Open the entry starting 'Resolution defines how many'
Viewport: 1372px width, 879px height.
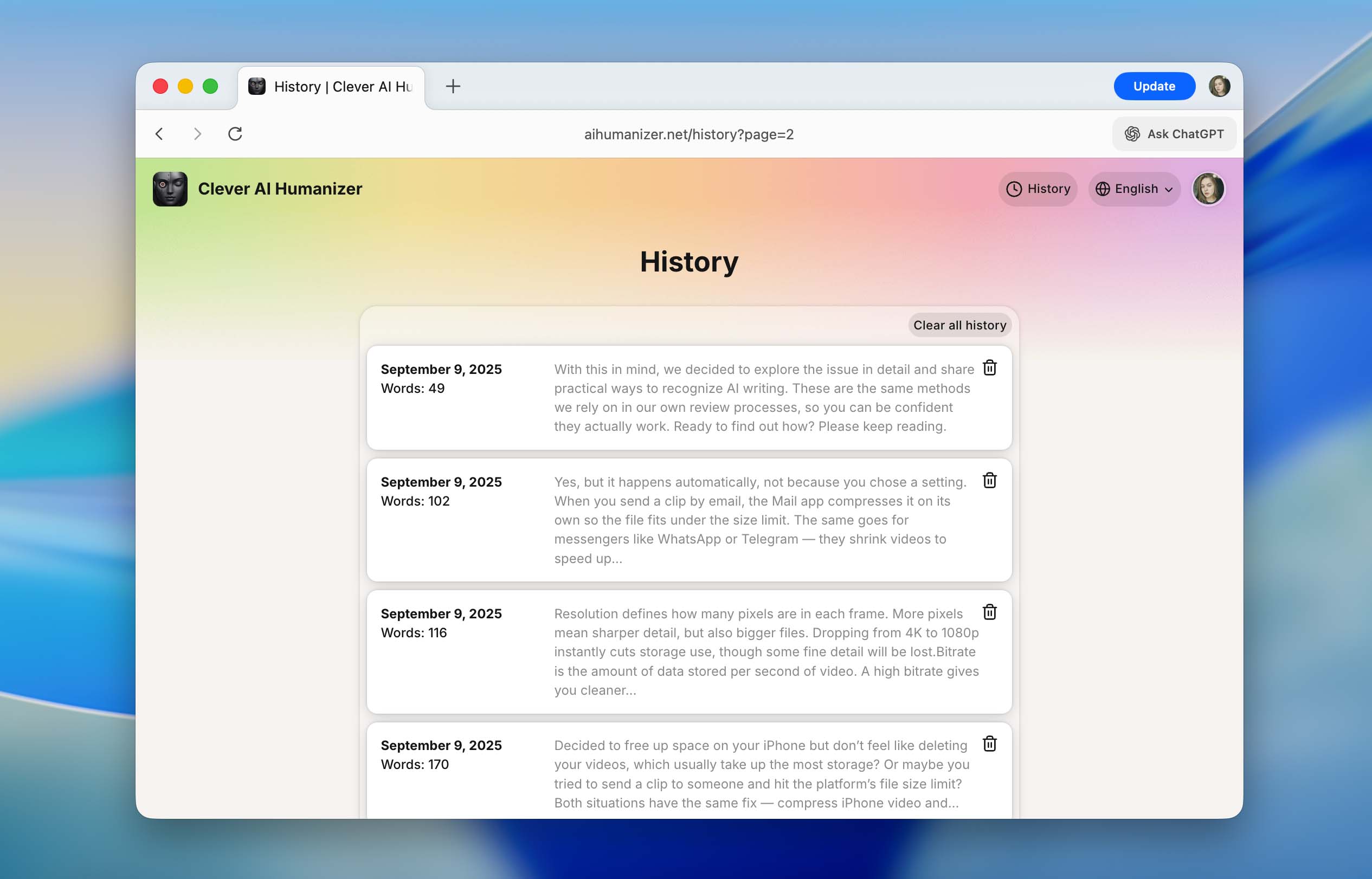(689, 652)
